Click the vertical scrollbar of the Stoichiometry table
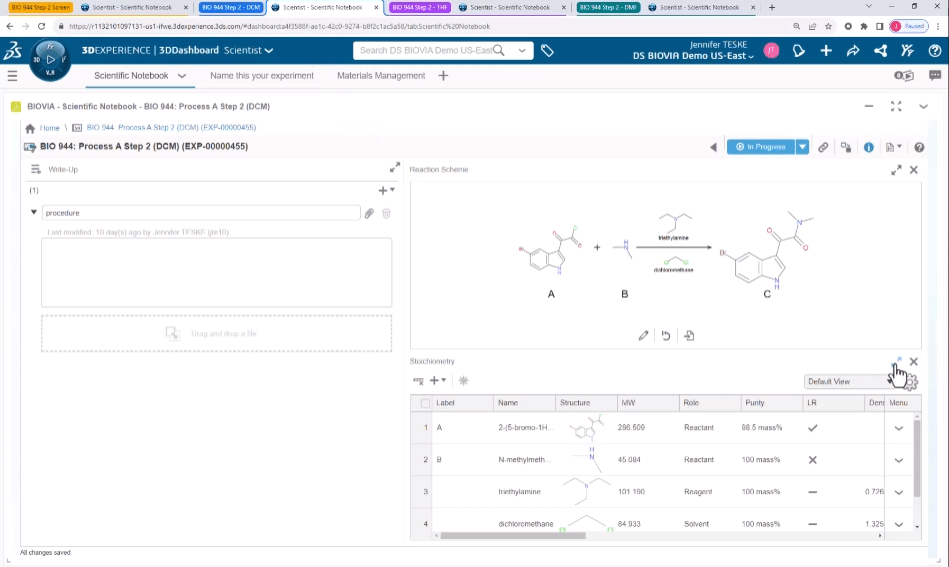Viewport: 949px width, 567px height. pos(917,457)
